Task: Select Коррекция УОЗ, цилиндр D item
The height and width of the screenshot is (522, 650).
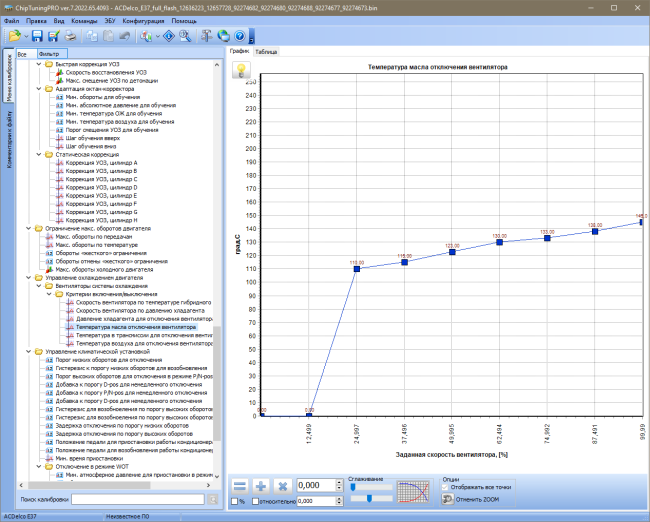Action: click(x=101, y=187)
